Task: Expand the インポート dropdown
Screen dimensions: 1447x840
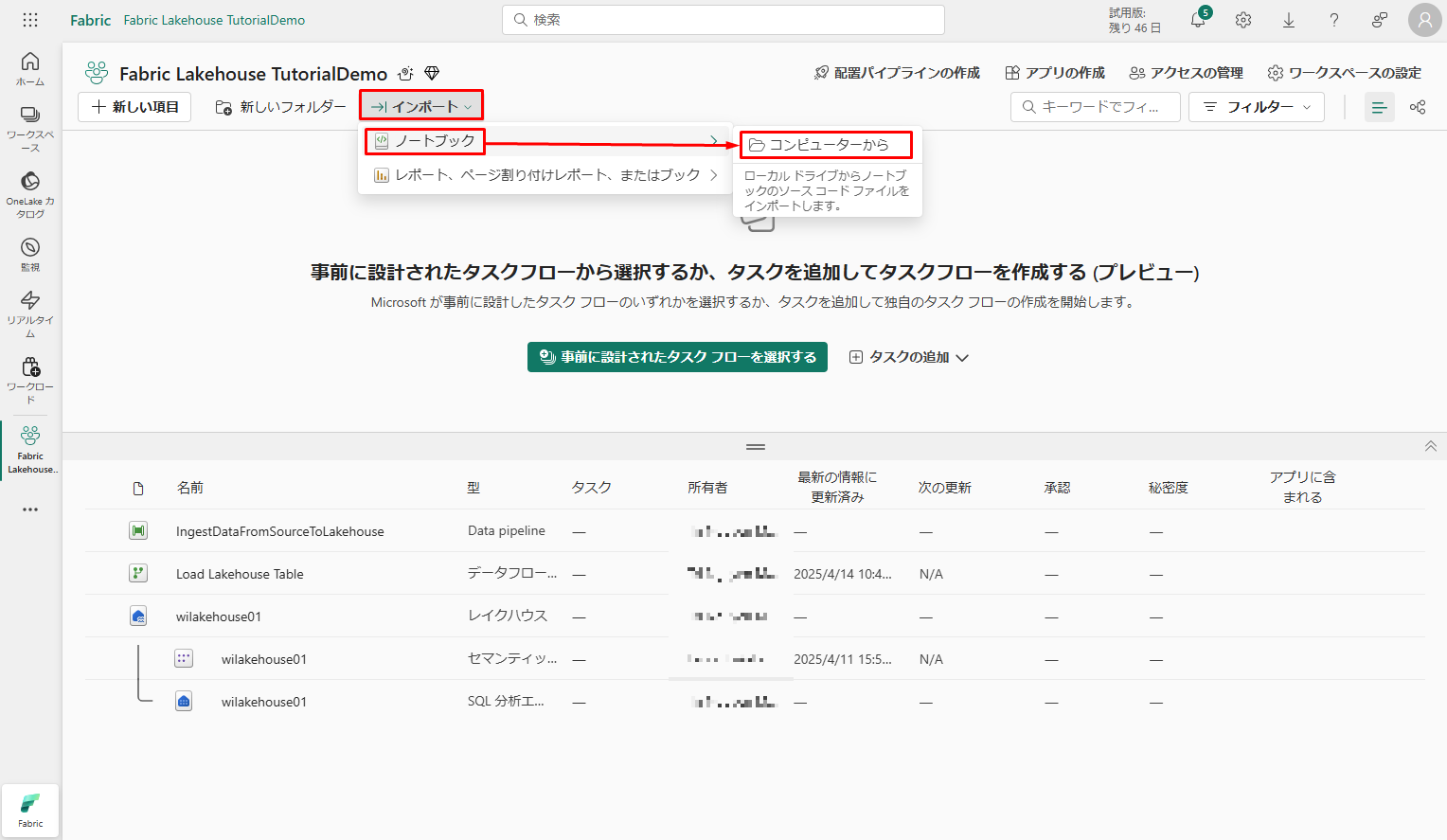Action: click(x=421, y=107)
